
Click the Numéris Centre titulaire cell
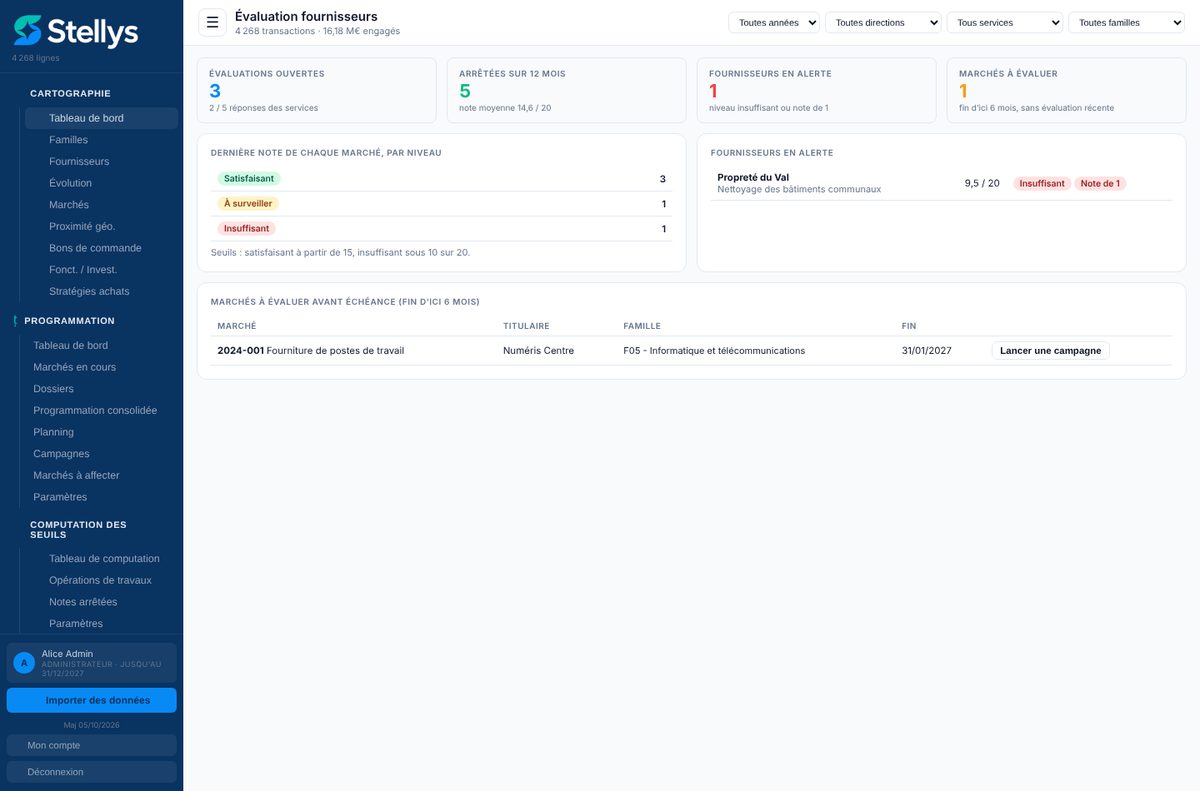click(x=538, y=351)
